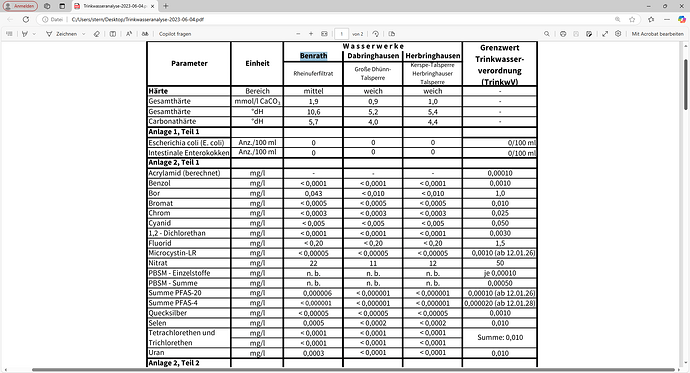The height and width of the screenshot is (373, 690).
Task: Select the Trinkwasseranalyse-2023-06-04 tab
Action: (x=114, y=6)
